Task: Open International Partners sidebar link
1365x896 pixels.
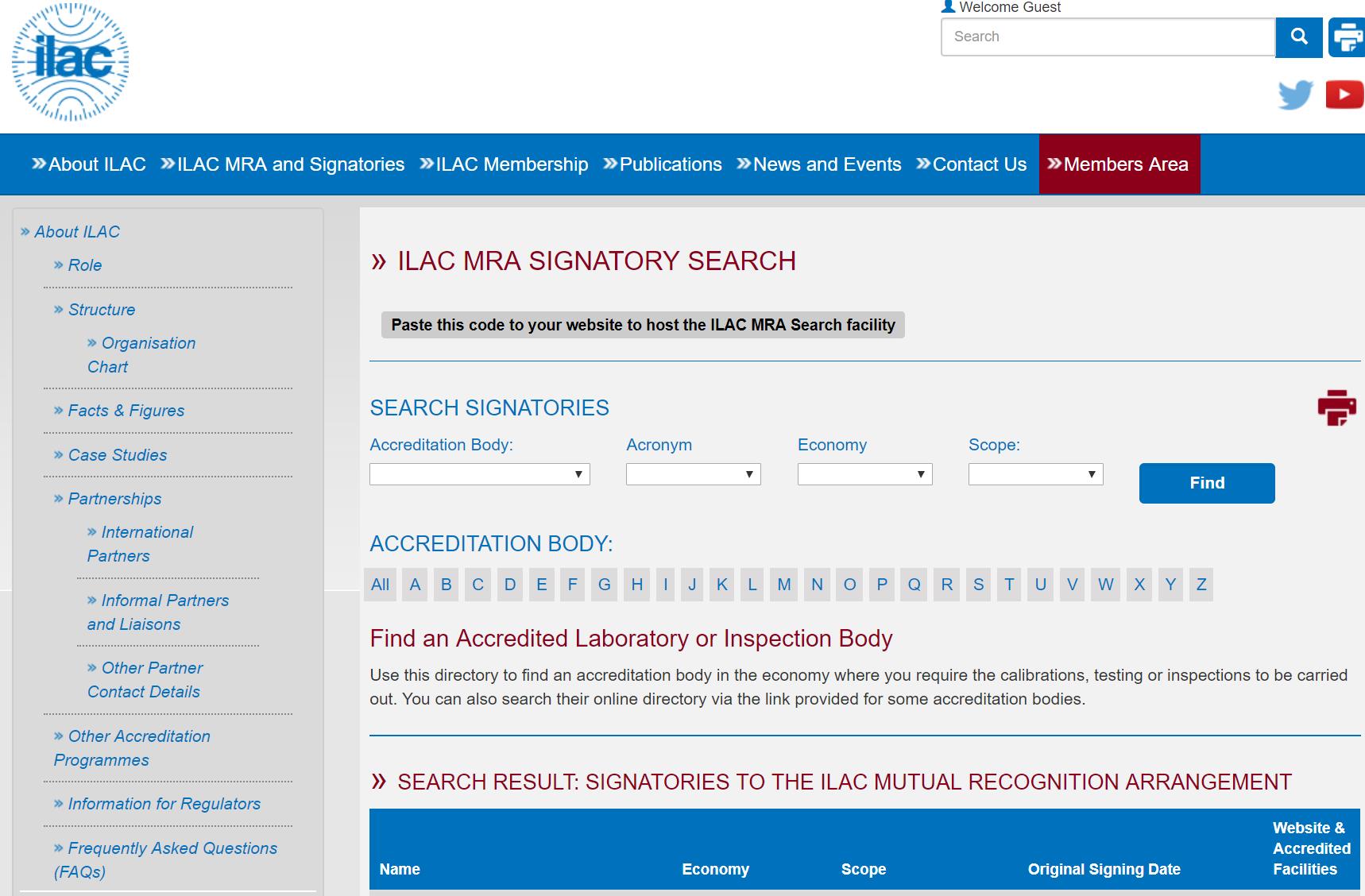Action: 140,544
